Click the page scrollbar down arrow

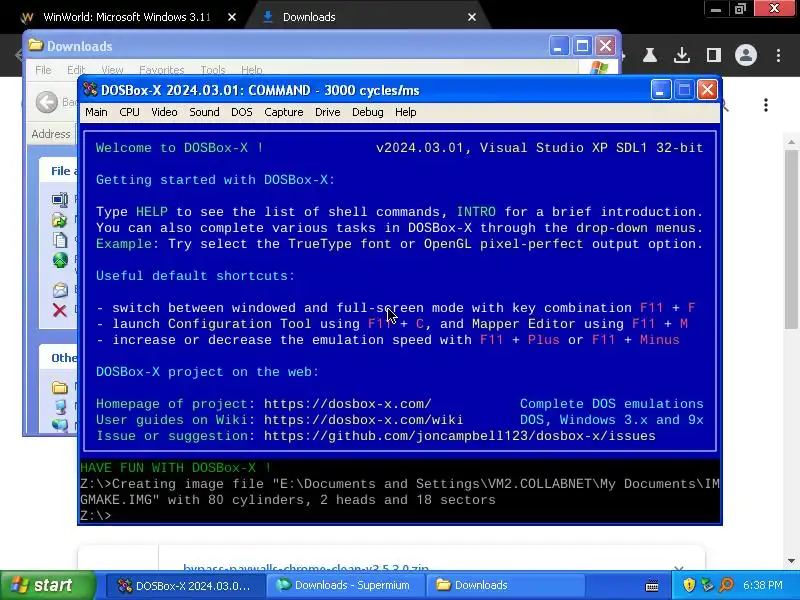click(791, 561)
